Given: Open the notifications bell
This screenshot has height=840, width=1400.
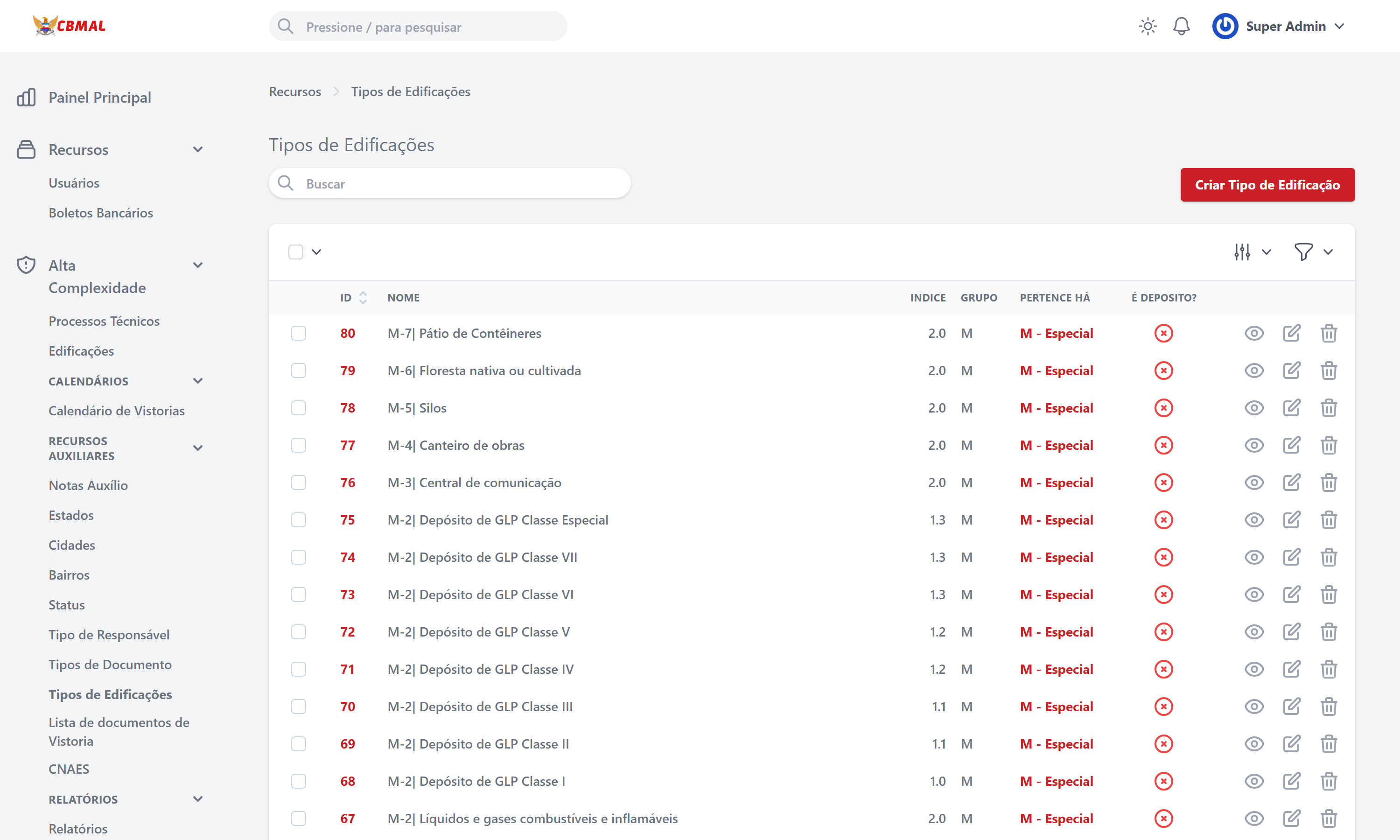Looking at the screenshot, I should click(x=1181, y=27).
